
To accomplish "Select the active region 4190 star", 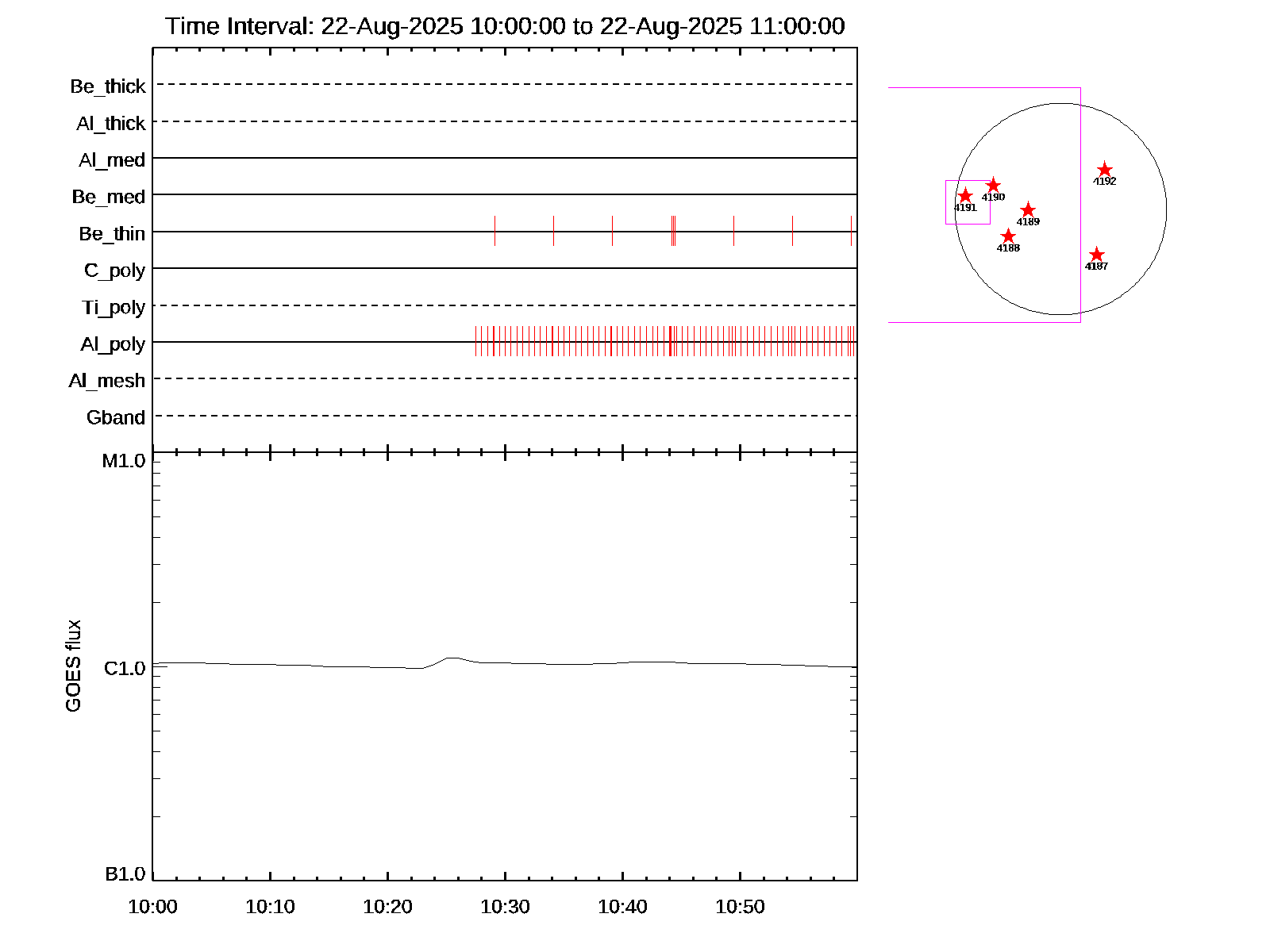I will coord(993,186).
